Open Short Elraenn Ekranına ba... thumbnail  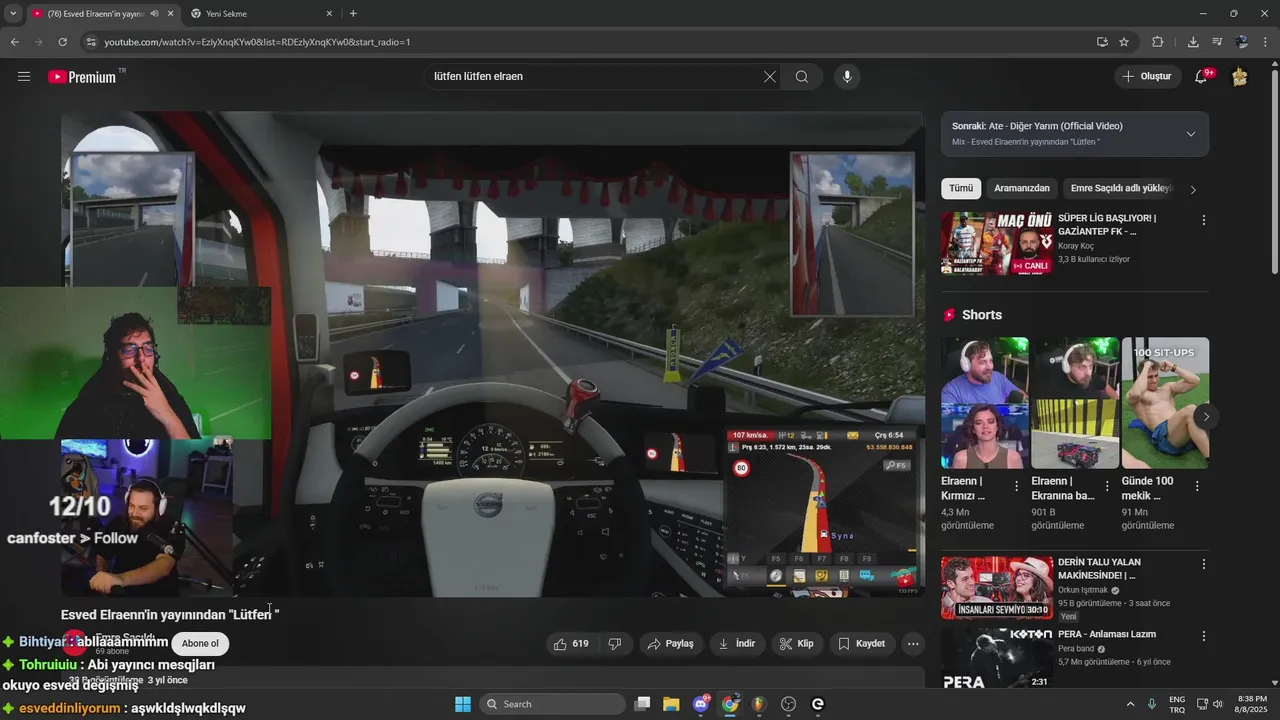[1075, 403]
